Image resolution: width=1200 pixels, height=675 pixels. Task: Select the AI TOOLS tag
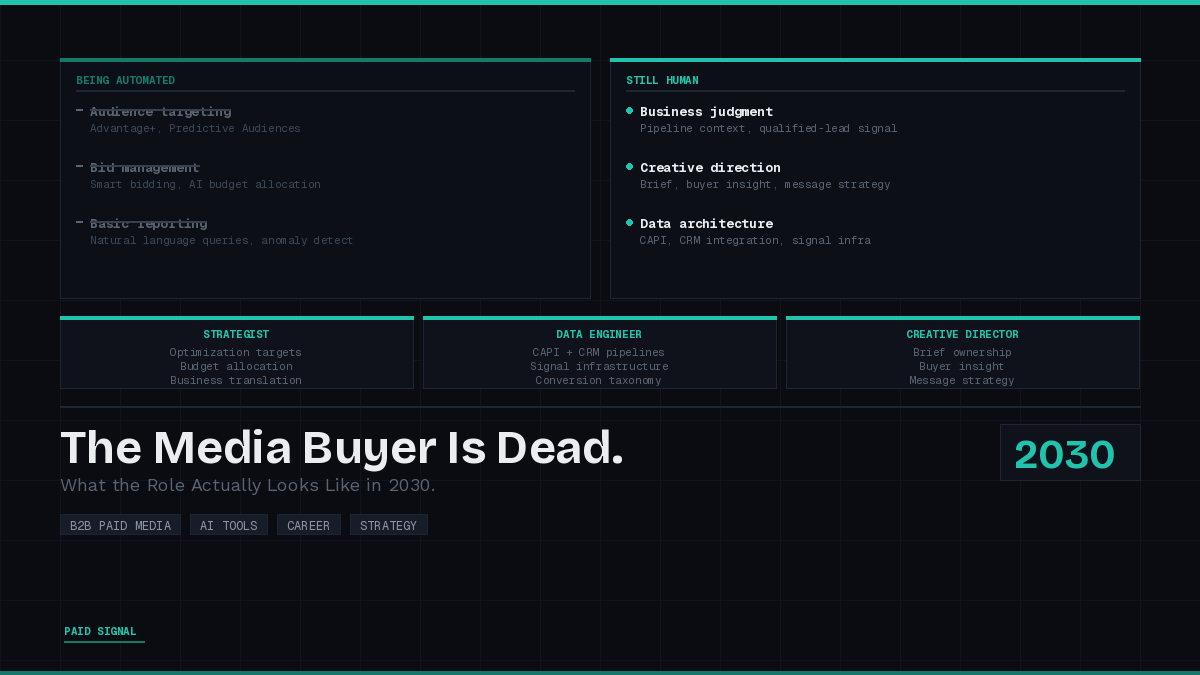tap(228, 525)
